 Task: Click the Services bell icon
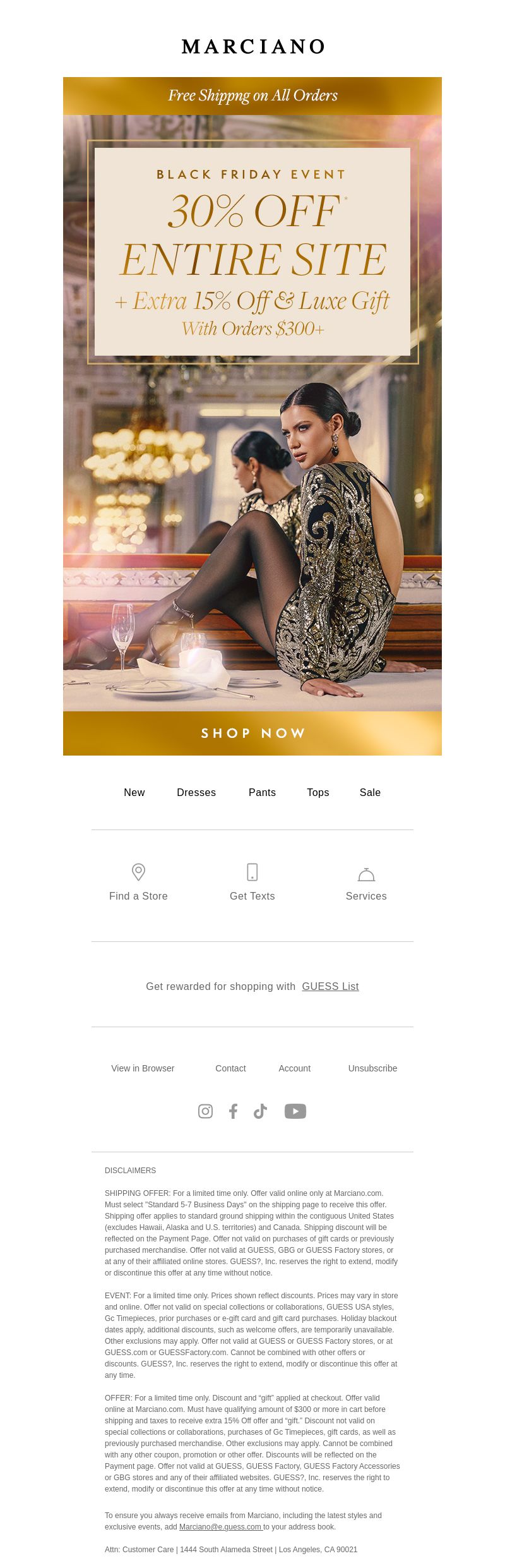(366, 874)
